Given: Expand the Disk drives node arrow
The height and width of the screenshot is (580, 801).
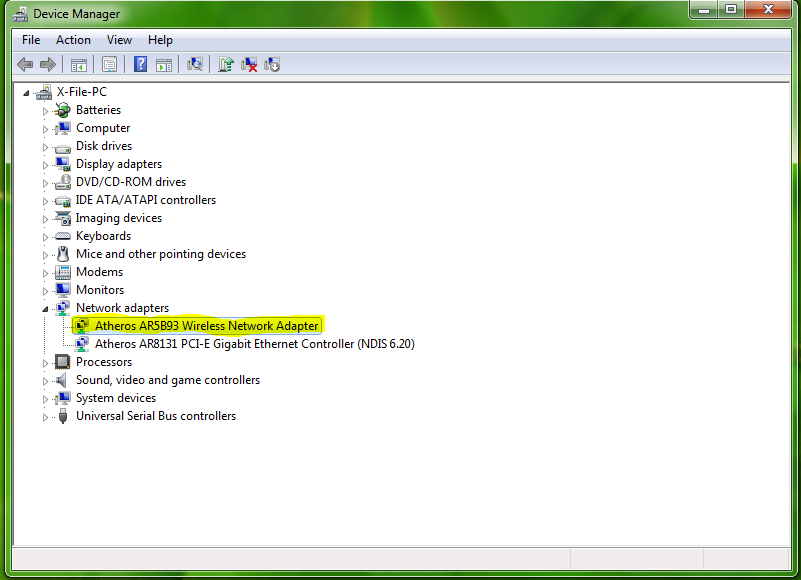Looking at the screenshot, I should coord(45,147).
